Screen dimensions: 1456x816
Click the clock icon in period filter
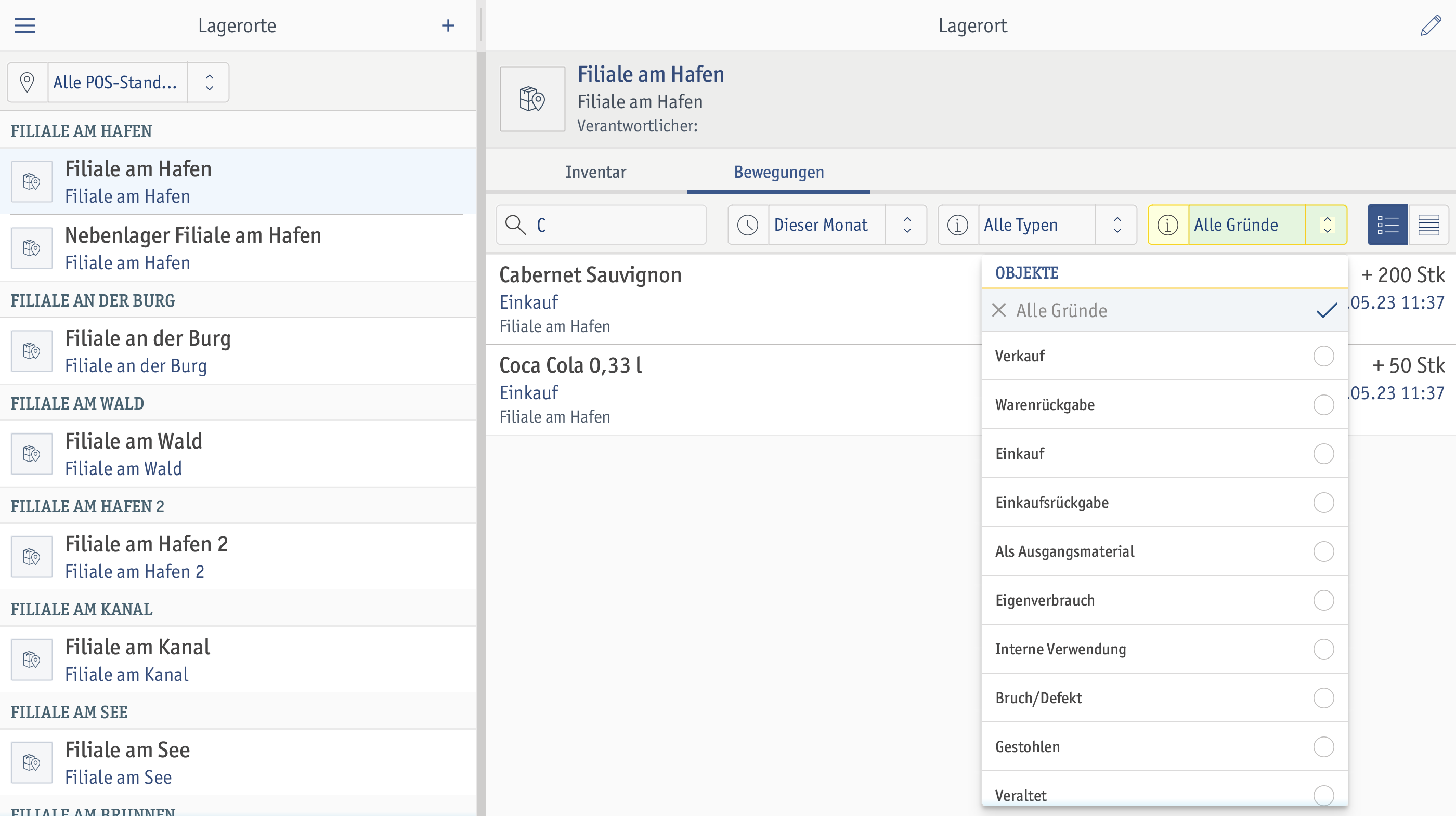[x=748, y=225]
